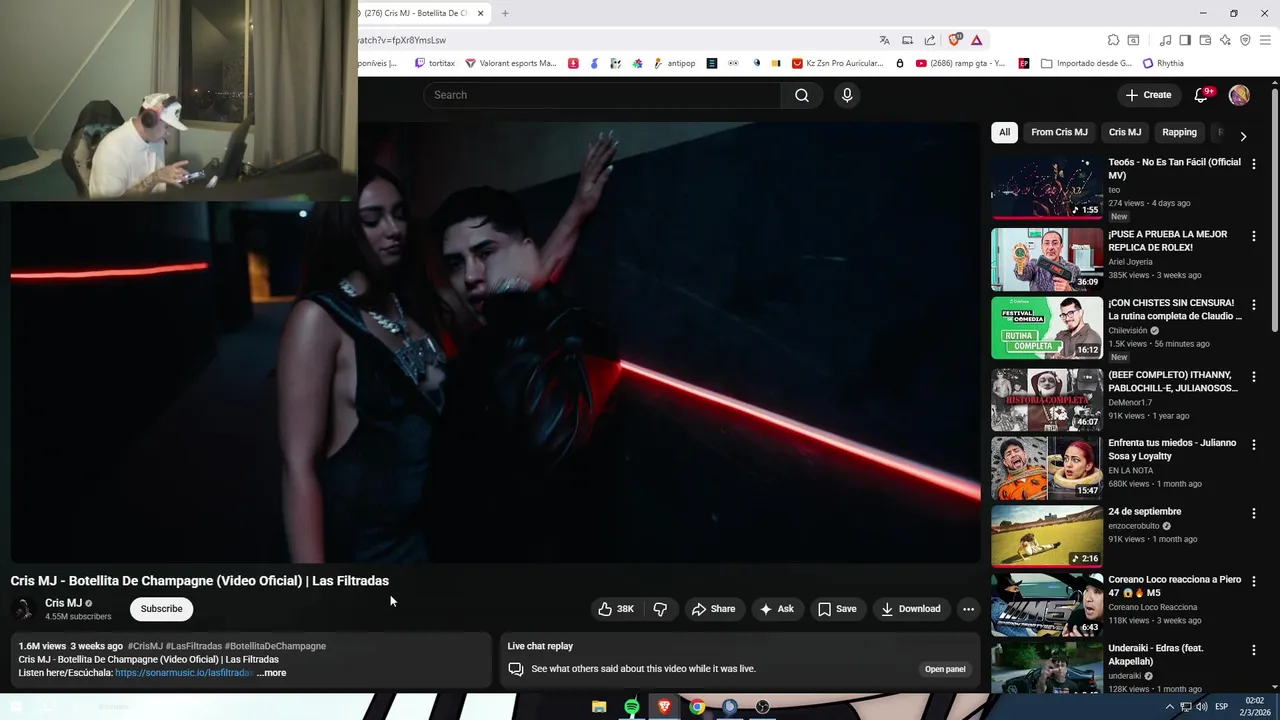This screenshot has width=1280, height=720.
Task: Expand video description with ...more
Action: 271,673
